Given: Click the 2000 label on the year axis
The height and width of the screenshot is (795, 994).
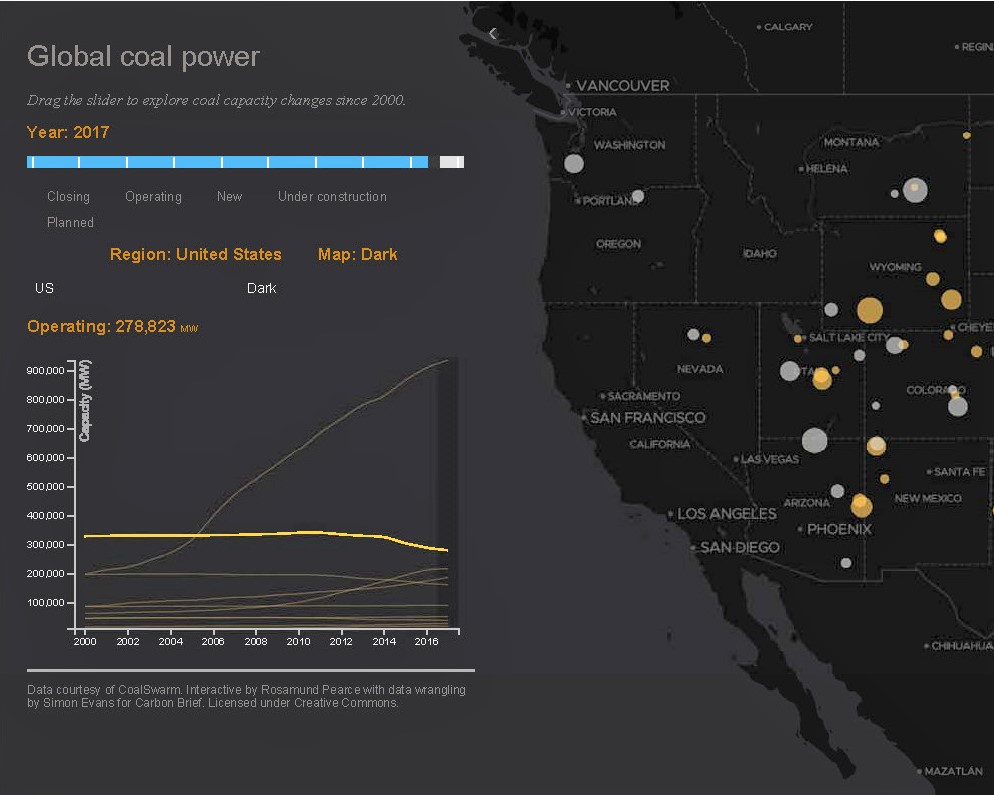Looking at the screenshot, I should [84, 641].
